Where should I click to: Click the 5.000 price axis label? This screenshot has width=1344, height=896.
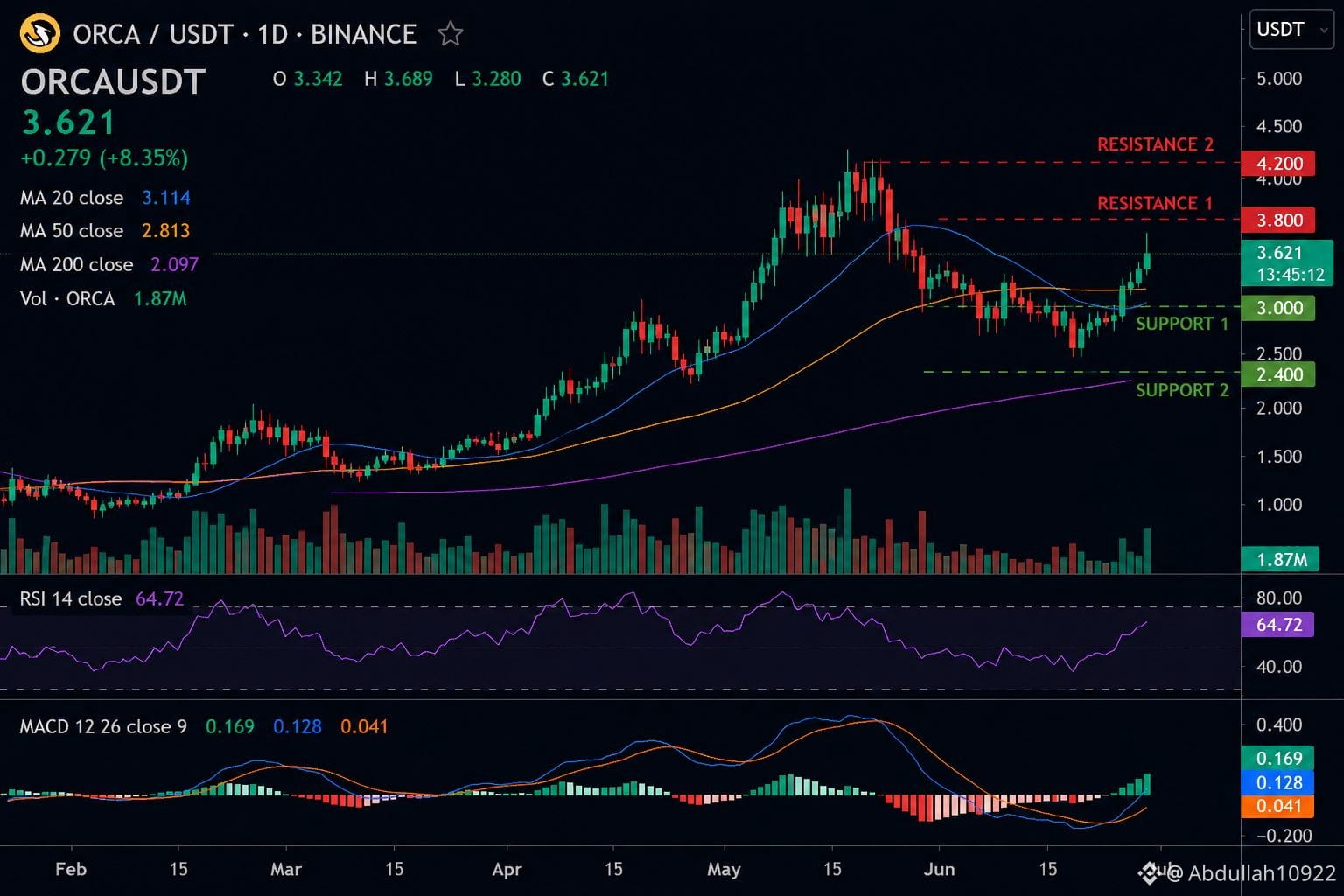[1279, 79]
